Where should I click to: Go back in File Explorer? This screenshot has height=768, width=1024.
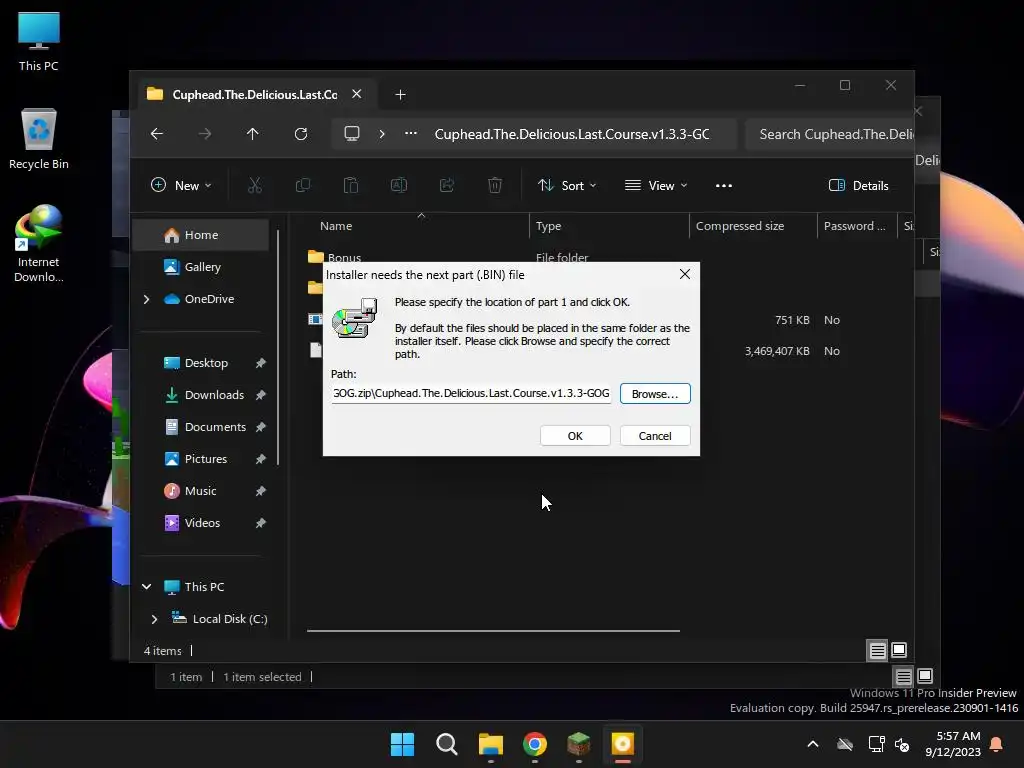coord(157,134)
